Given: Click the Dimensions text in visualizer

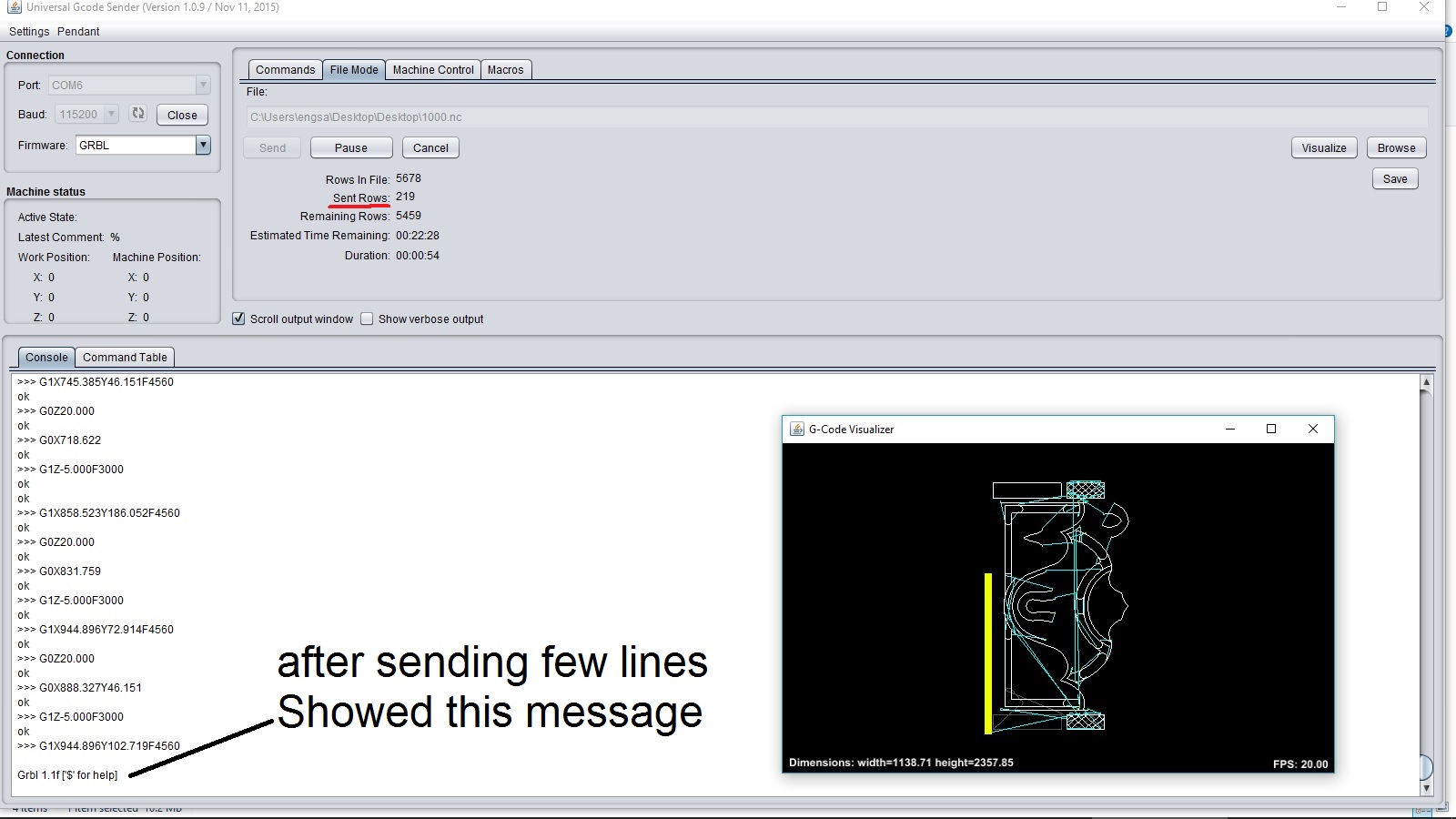Looking at the screenshot, I should click(x=901, y=763).
